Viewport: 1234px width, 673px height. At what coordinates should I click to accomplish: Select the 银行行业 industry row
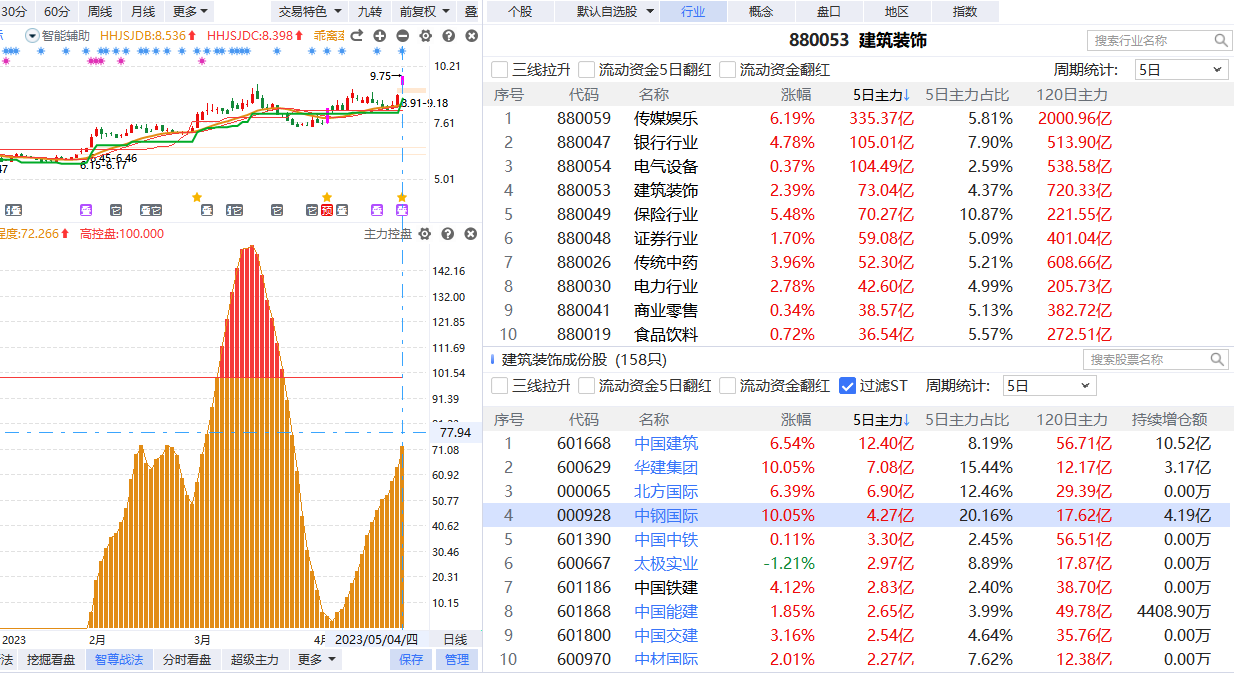click(858, 143)
